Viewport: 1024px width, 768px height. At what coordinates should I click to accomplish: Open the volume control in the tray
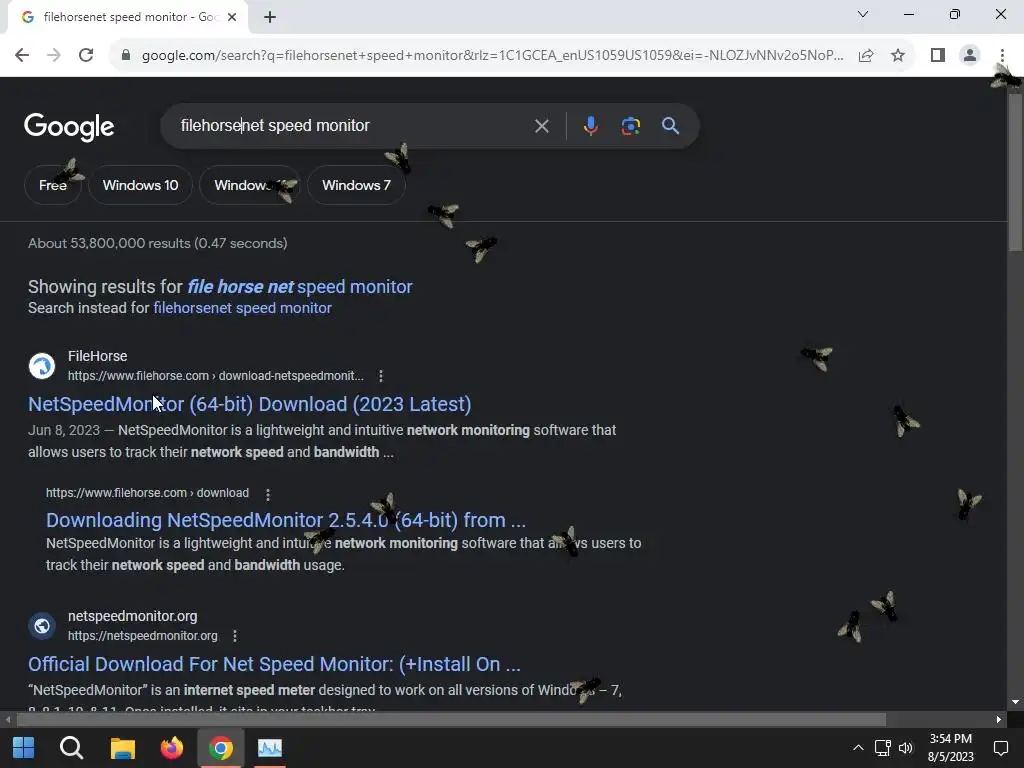click(x=906, y=748)
